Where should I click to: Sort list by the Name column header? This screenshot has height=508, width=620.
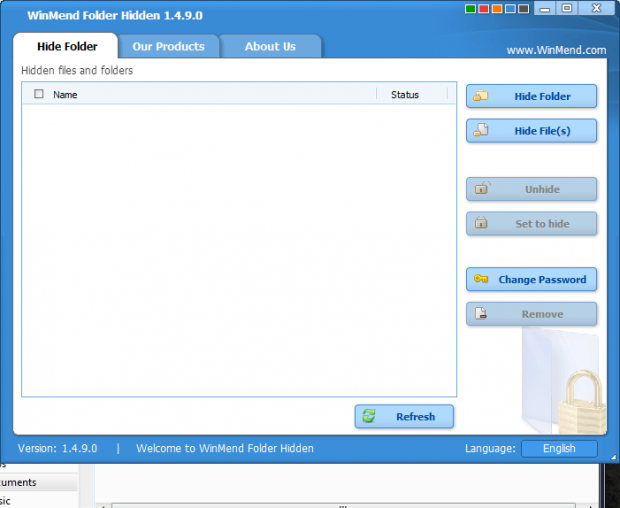65,95
